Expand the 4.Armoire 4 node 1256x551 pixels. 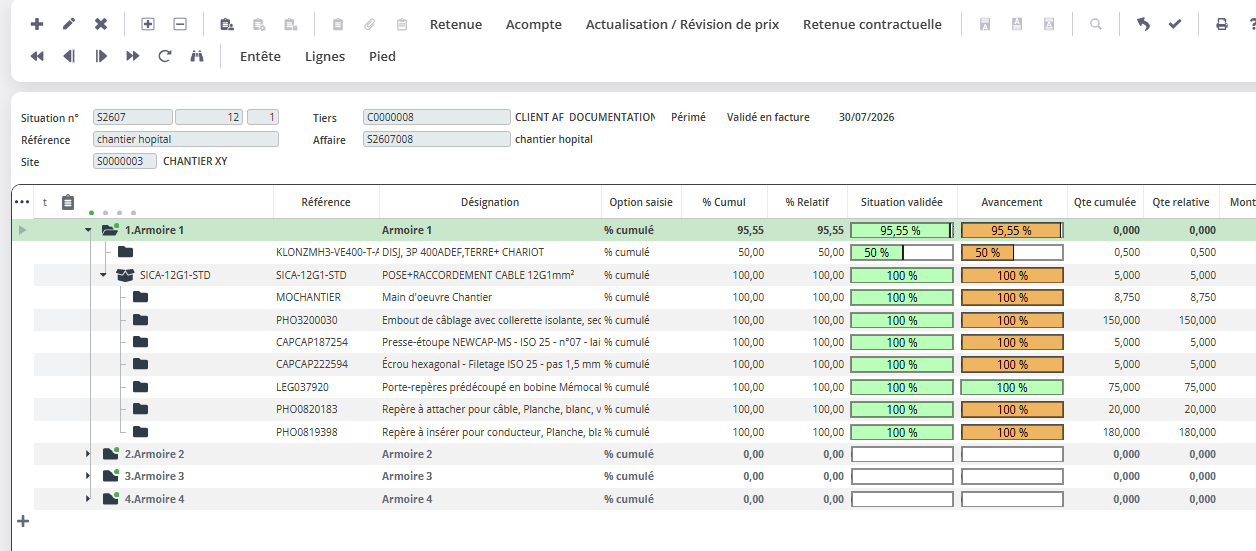pyautogui.click(x=88, y=499)
